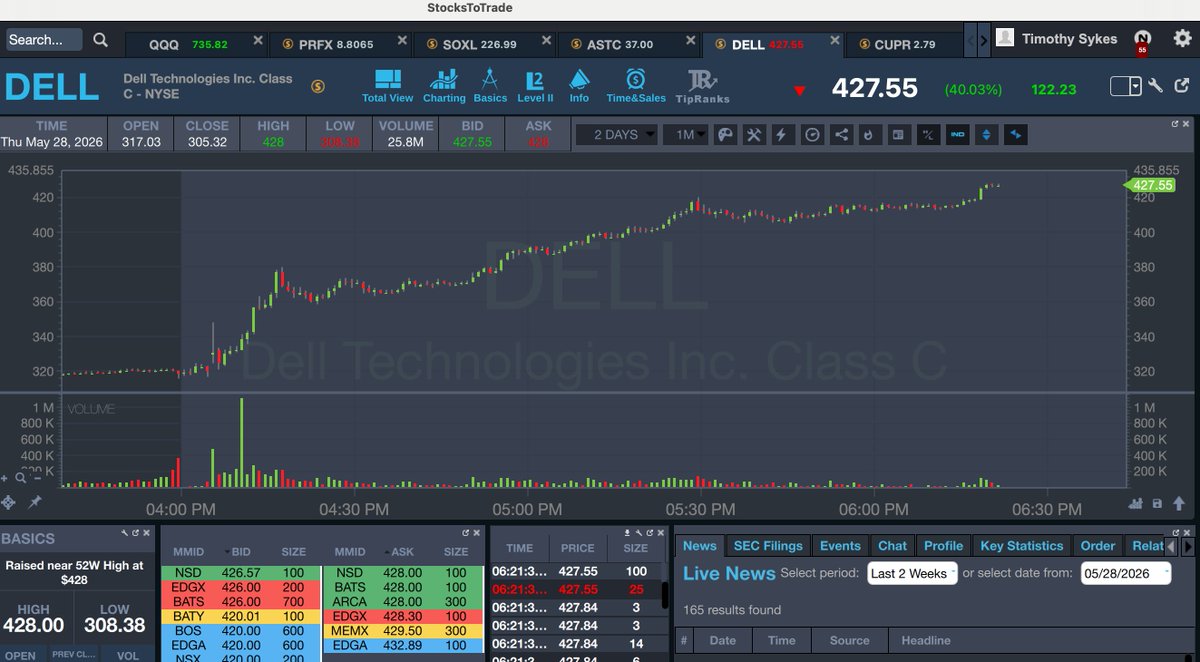The width and height of the screenshot is (1200, 662).
Task: Click the flame icon in chart toolbar
Action: [870, 134]
